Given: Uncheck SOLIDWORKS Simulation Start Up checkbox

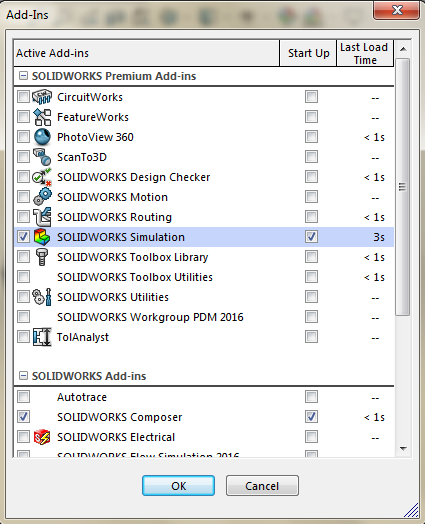Looking at the screenshot, I should 311,237.
